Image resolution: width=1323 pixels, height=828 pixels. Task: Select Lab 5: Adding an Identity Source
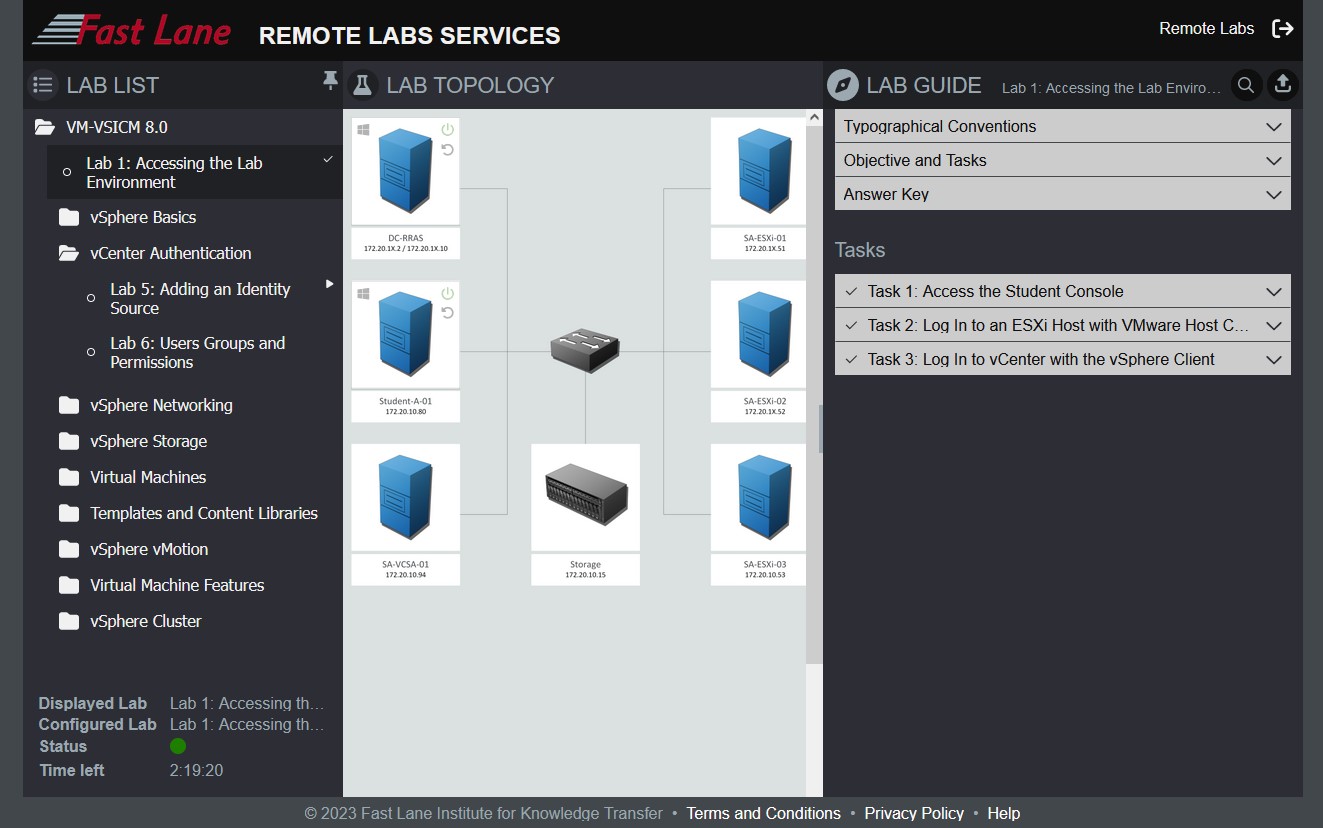pos(200,298)
